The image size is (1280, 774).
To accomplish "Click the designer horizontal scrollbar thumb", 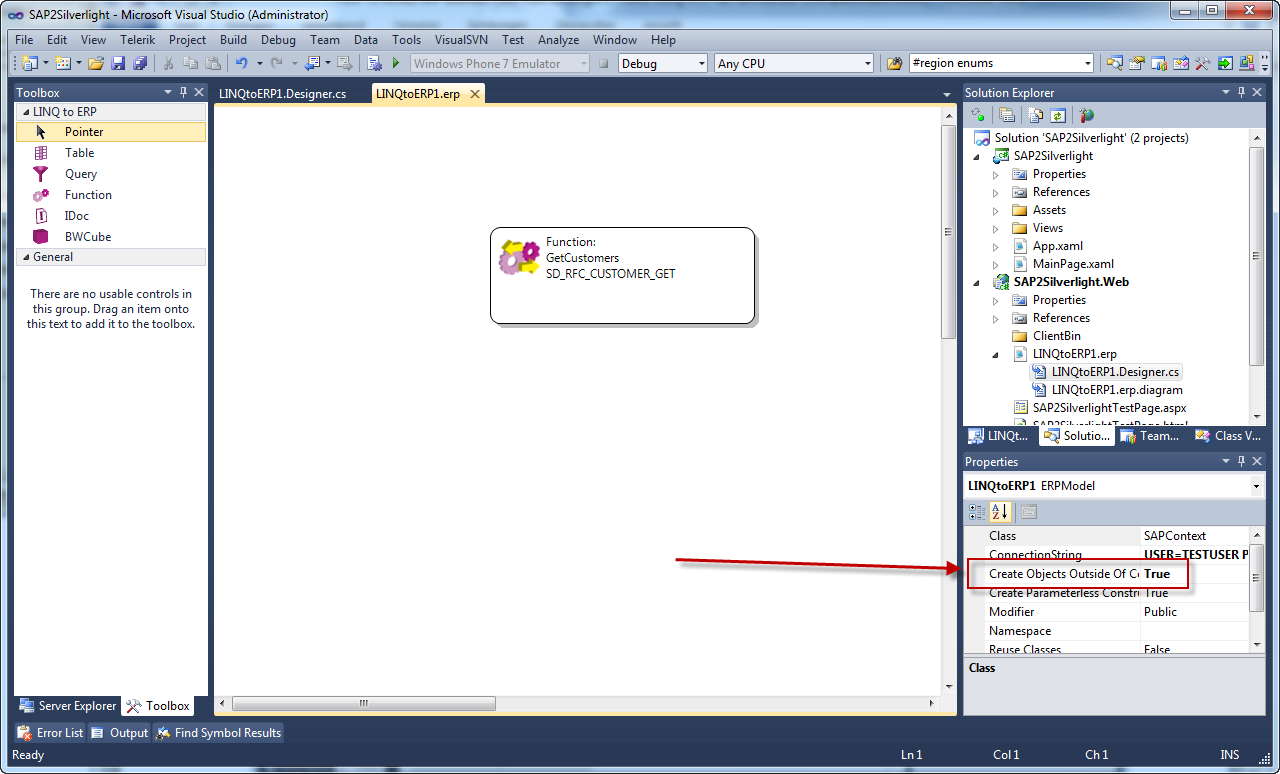I will coord(364,704).
